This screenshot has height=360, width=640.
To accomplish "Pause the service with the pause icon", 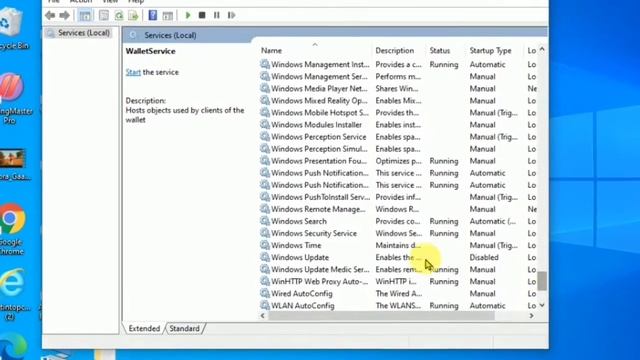I will [x=217, y=16].
